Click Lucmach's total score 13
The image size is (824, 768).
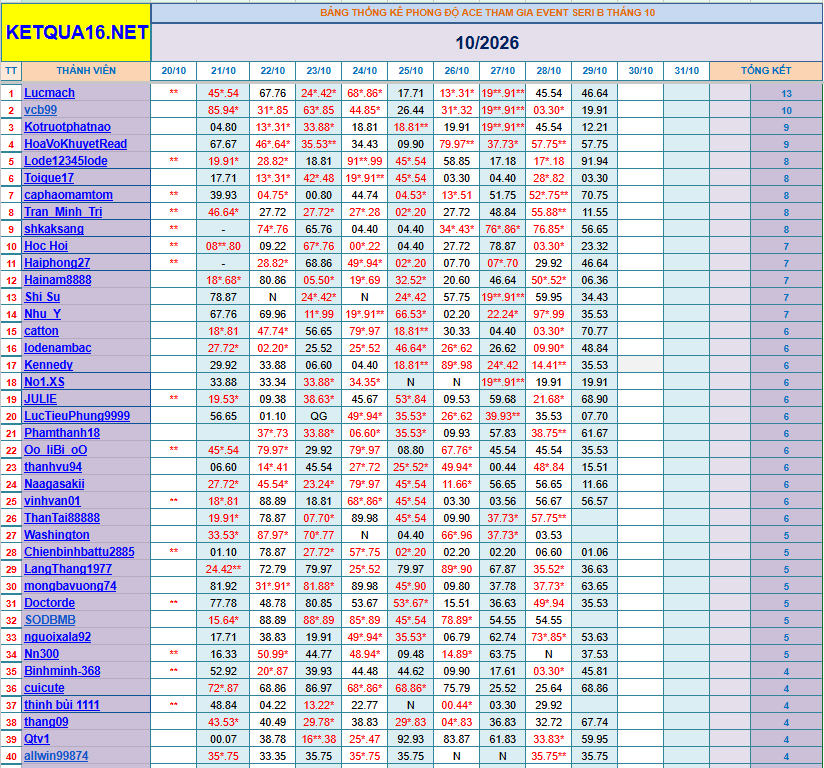[x=786, y=94]
